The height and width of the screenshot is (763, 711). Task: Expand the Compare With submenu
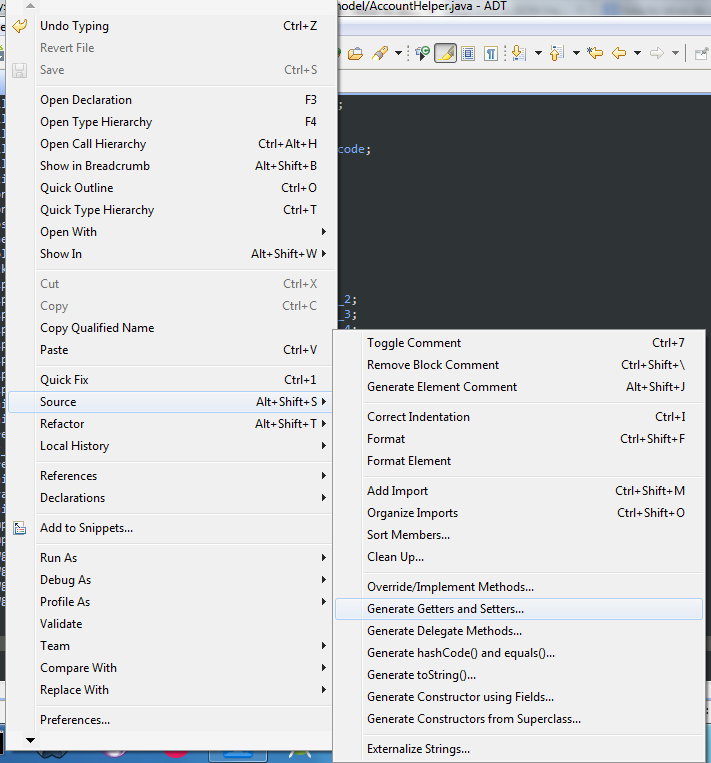point(172,668)
